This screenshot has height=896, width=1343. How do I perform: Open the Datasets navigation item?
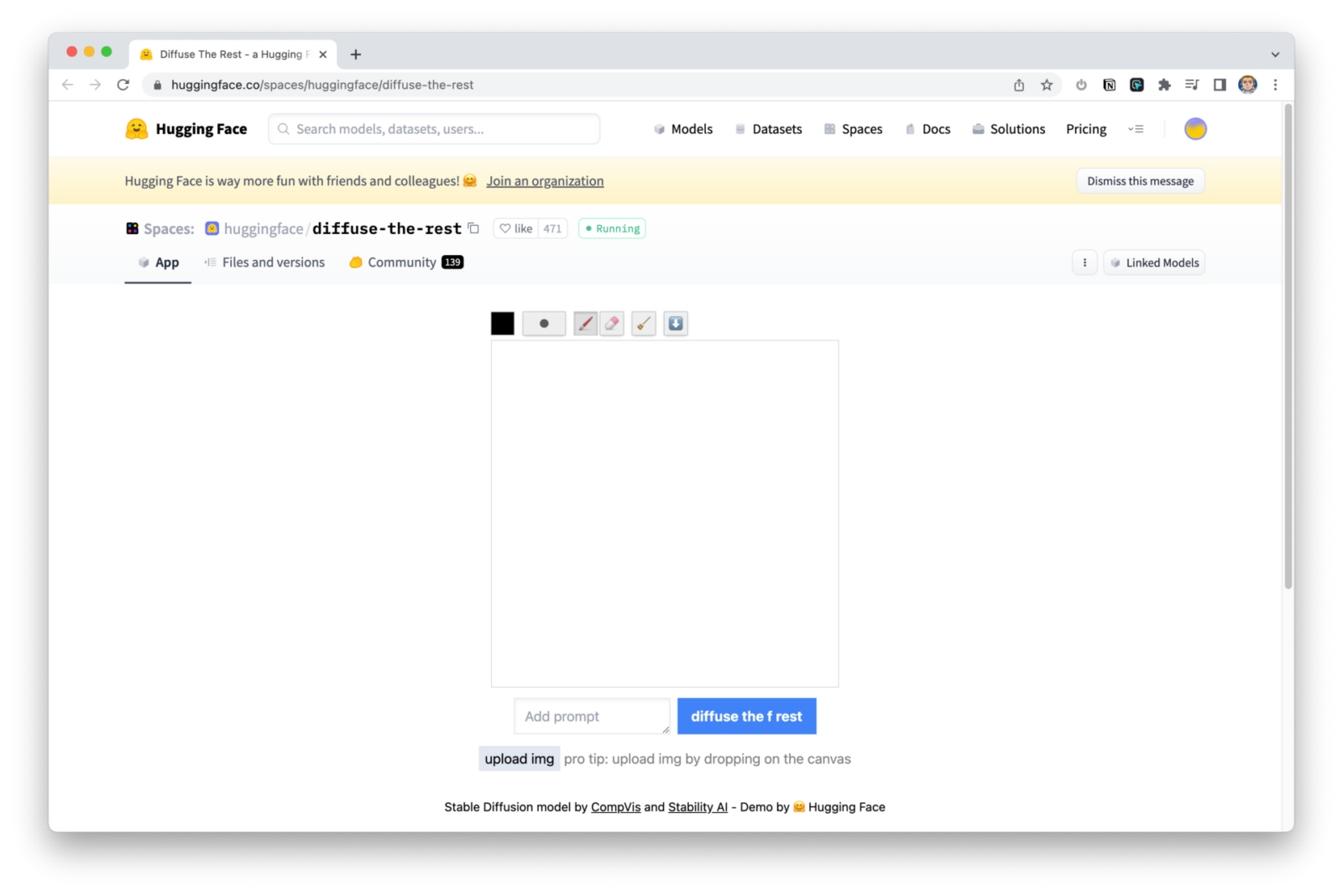tap(768, 129)
